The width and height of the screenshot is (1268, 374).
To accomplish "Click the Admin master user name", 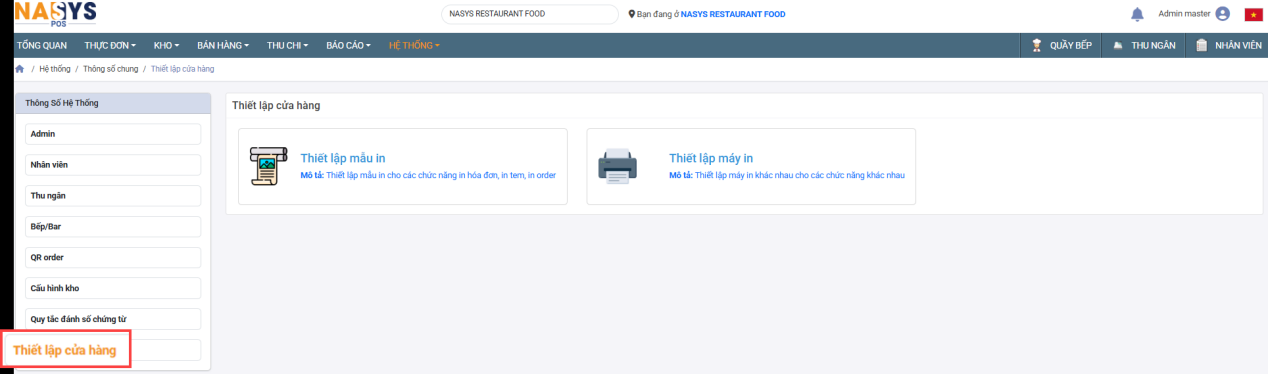I will pyautogui.click(x=1184, y=14).
